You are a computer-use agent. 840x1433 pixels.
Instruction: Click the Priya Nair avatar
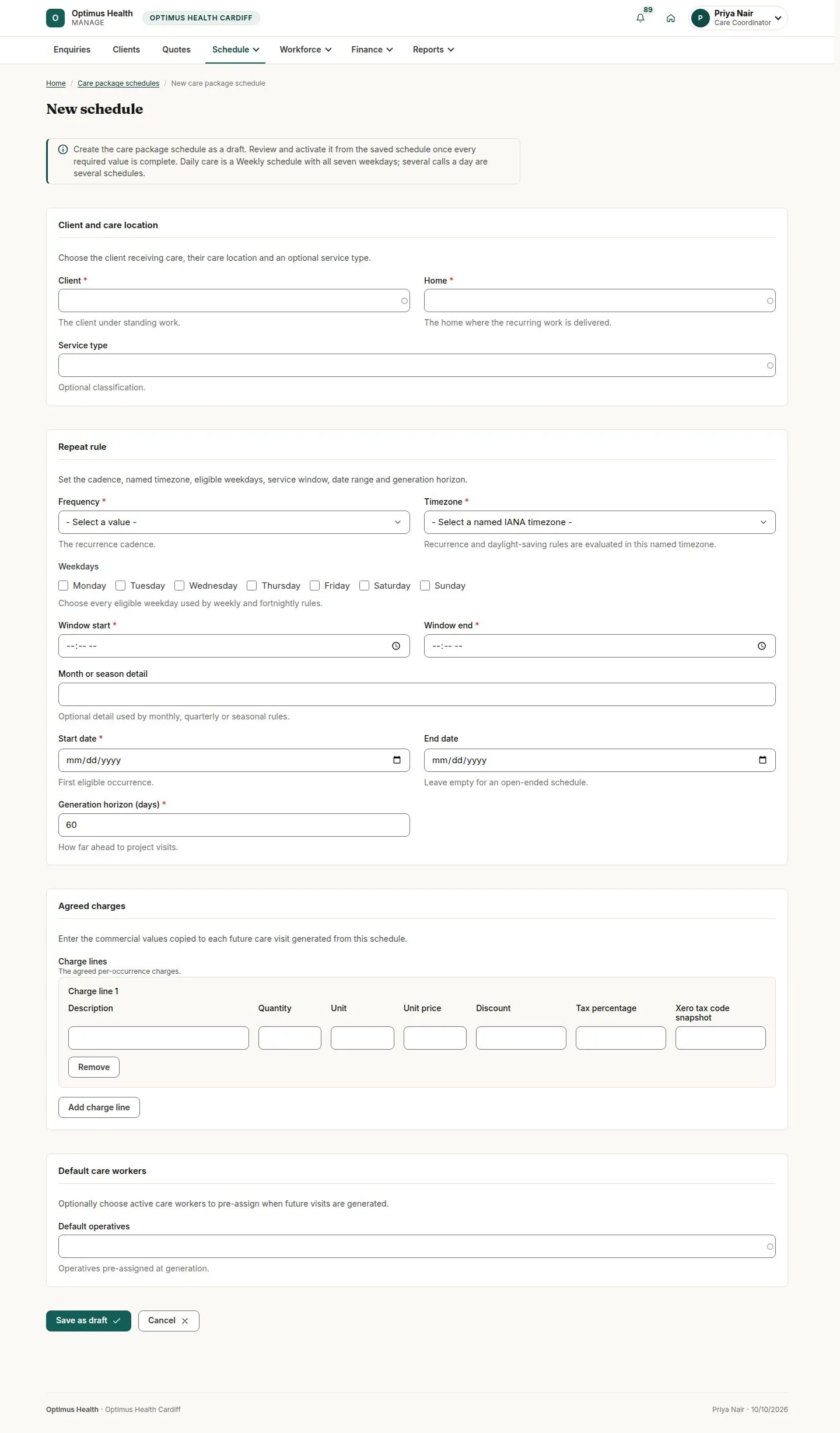click(700, 18)
